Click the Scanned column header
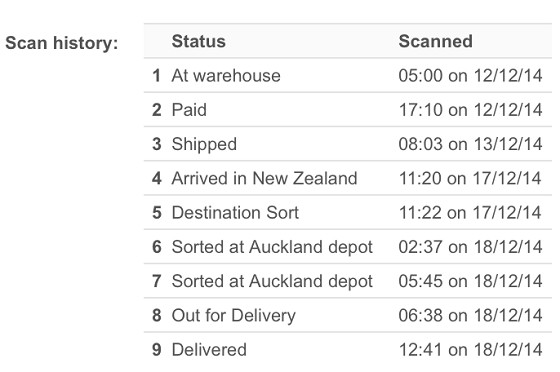560x372 pixels. 435,41
